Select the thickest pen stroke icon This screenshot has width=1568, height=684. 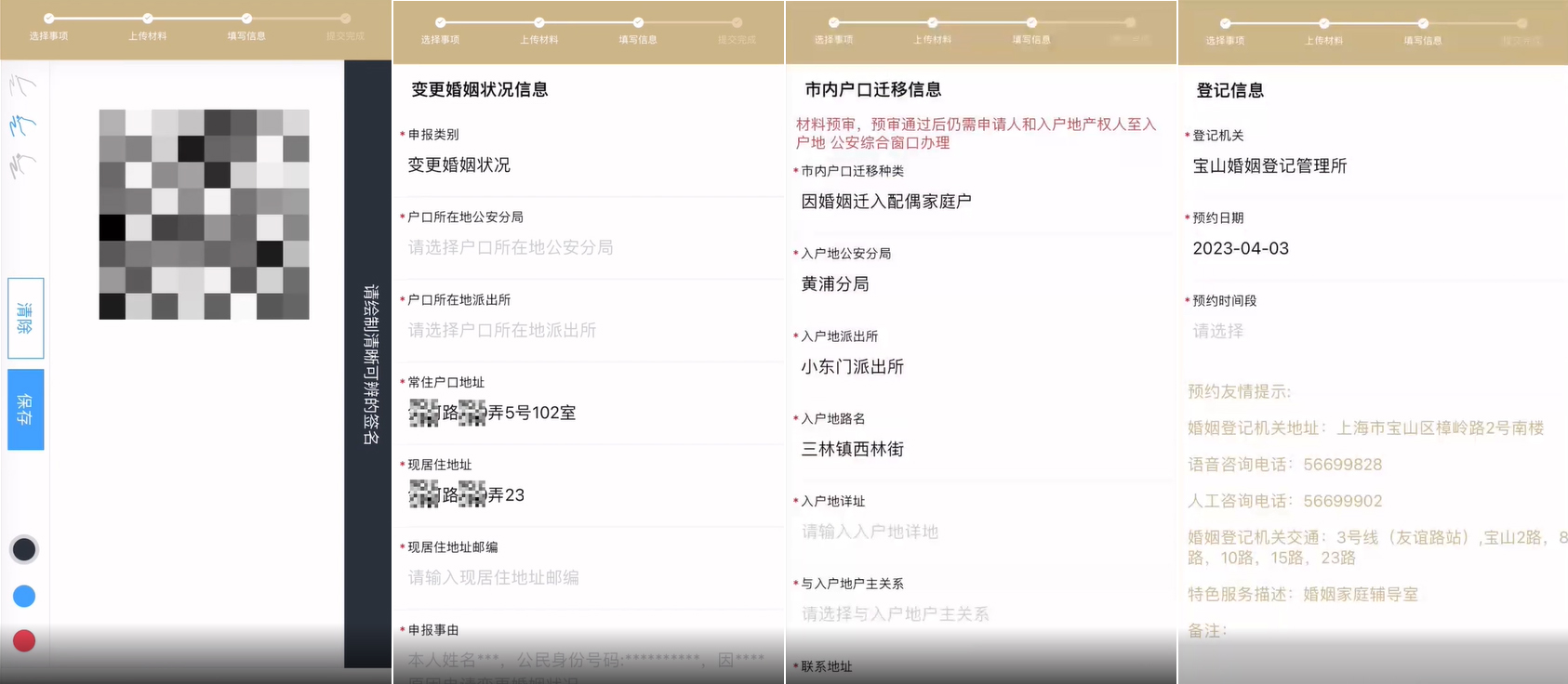click(23, 166)
